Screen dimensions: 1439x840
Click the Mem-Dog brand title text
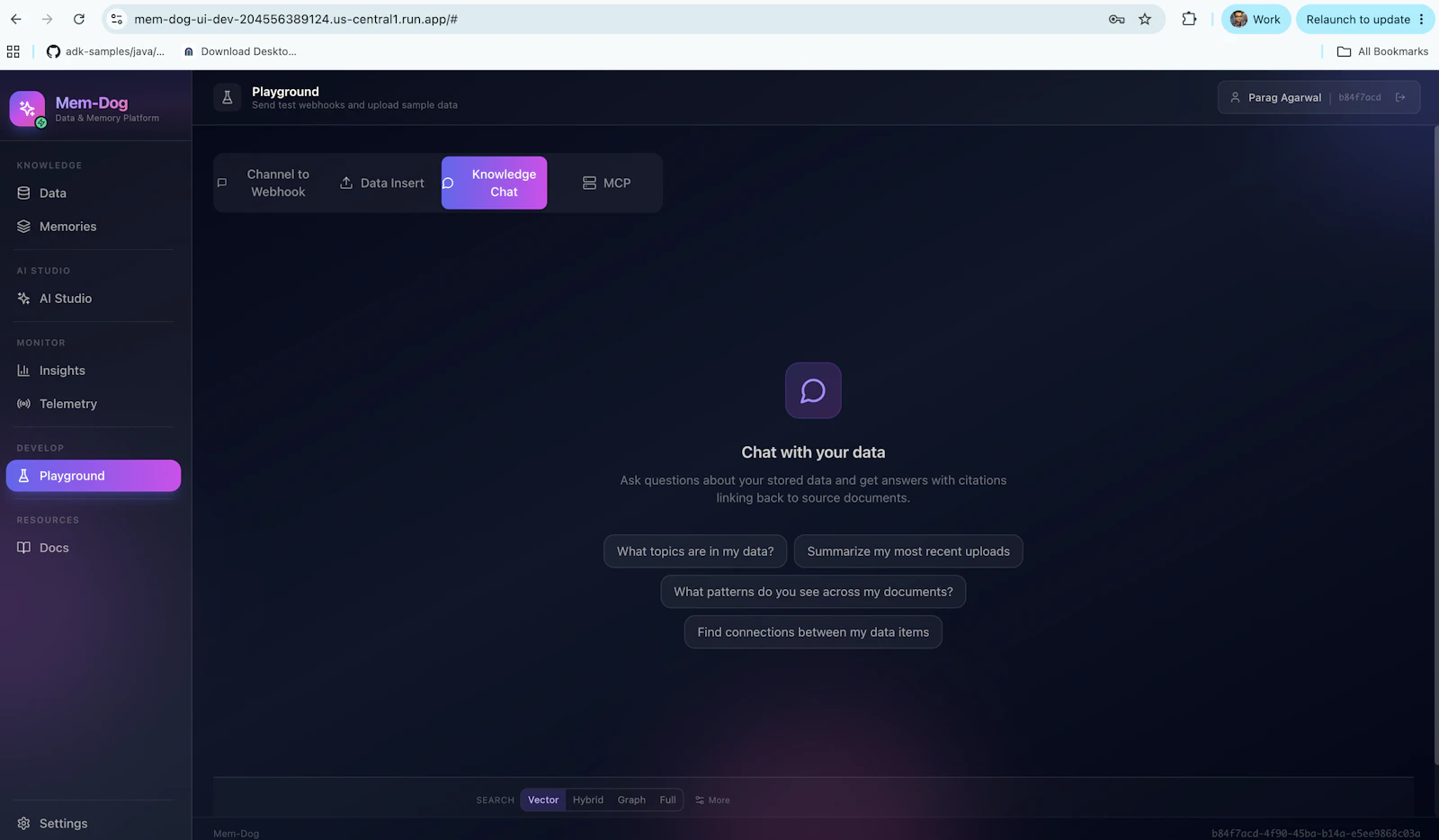pos(92,103)
